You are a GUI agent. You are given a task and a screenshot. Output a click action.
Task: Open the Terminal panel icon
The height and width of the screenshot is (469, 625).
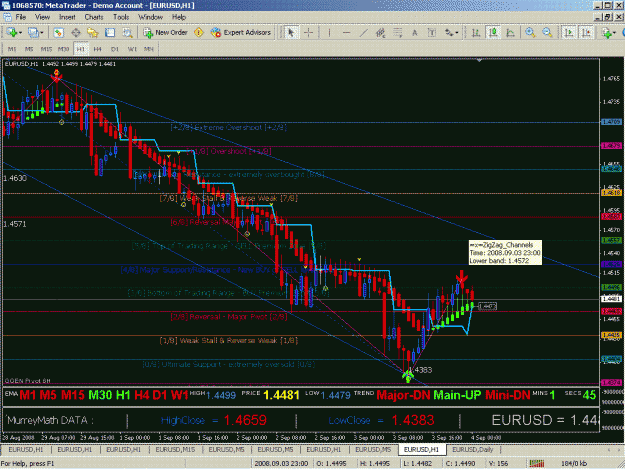click(x=110, y=33)
